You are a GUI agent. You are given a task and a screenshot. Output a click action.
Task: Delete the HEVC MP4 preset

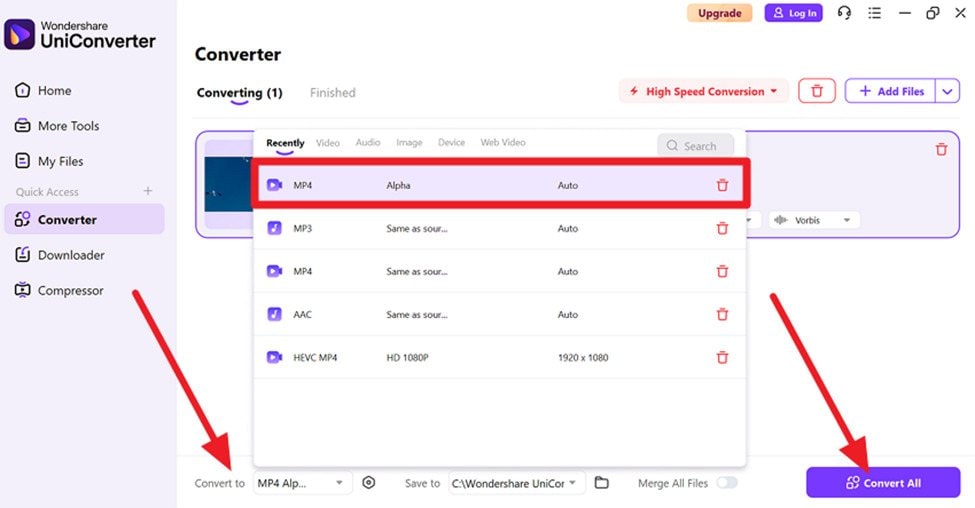[722, 358]
